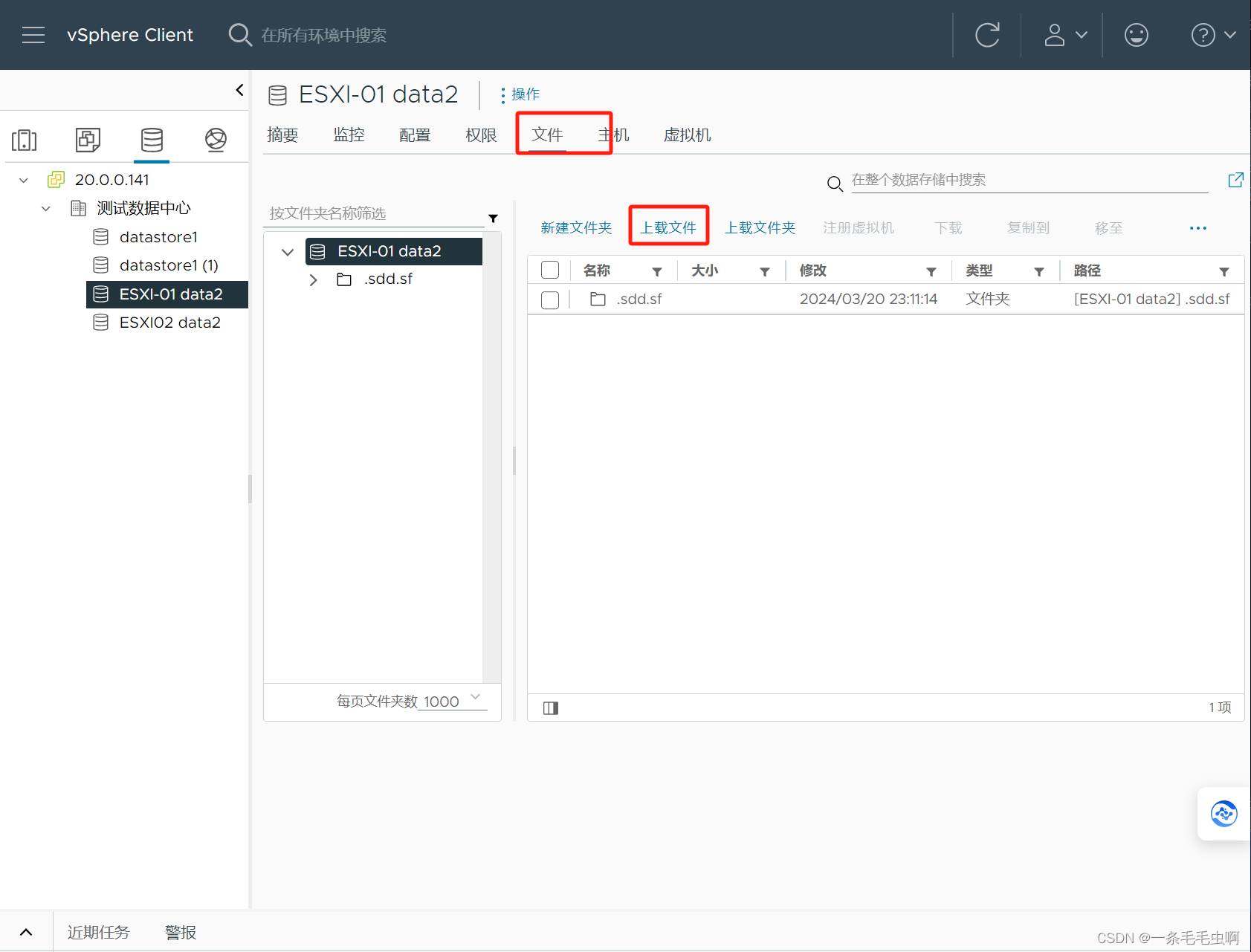Switch to the 监控 tab
Viewport: 1251px width, 952px height.
click(x=349, y=135)
